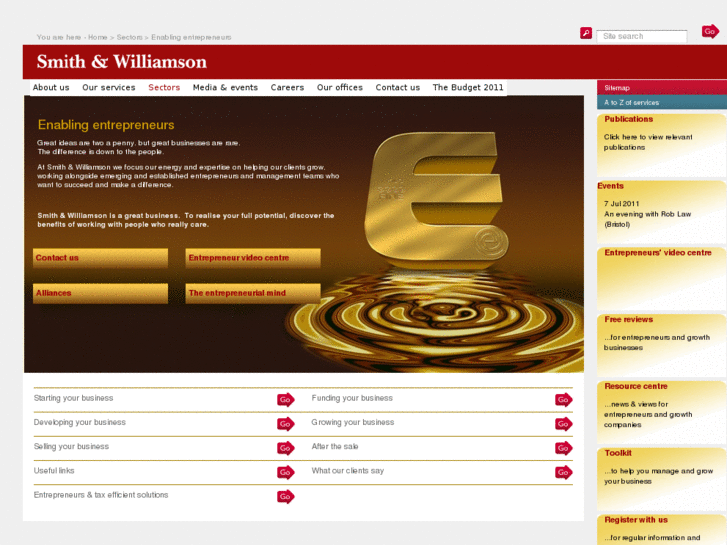Click Go arrow for Starting your business
727x545 pixels.
(x=286, y=400)
